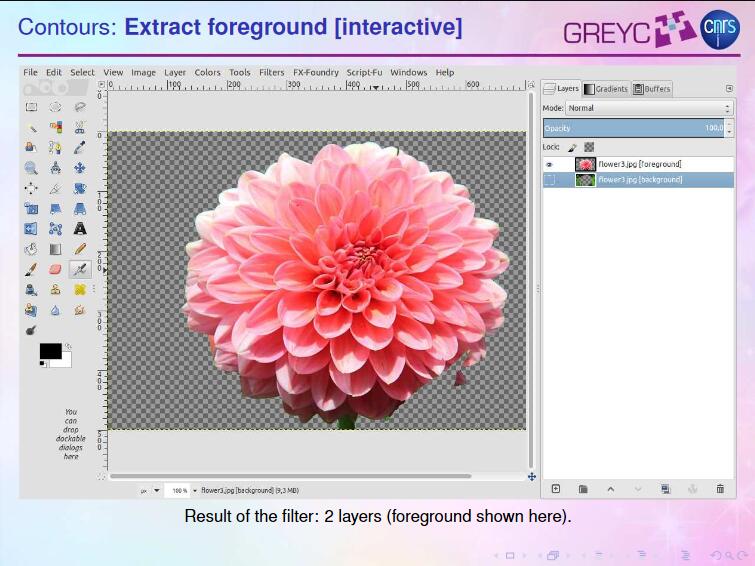Hide the flower3.jpg [foreground] layer

(x=549, y=164)
